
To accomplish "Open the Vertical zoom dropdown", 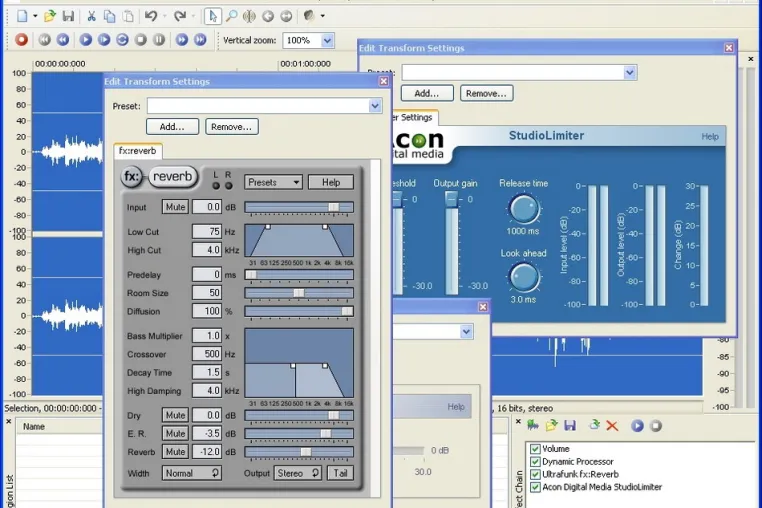I will point(328,40).
